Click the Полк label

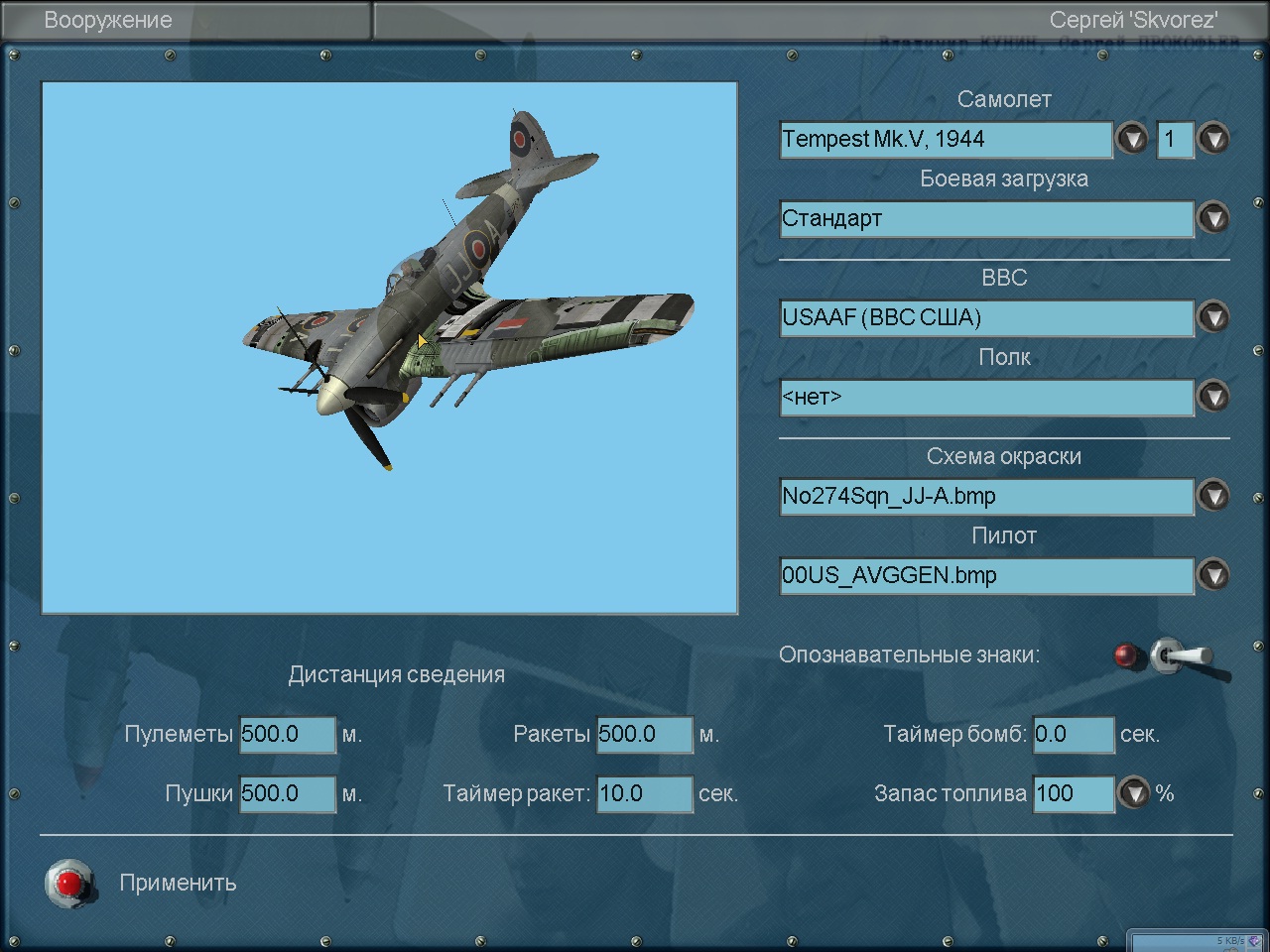[1004, 357]
